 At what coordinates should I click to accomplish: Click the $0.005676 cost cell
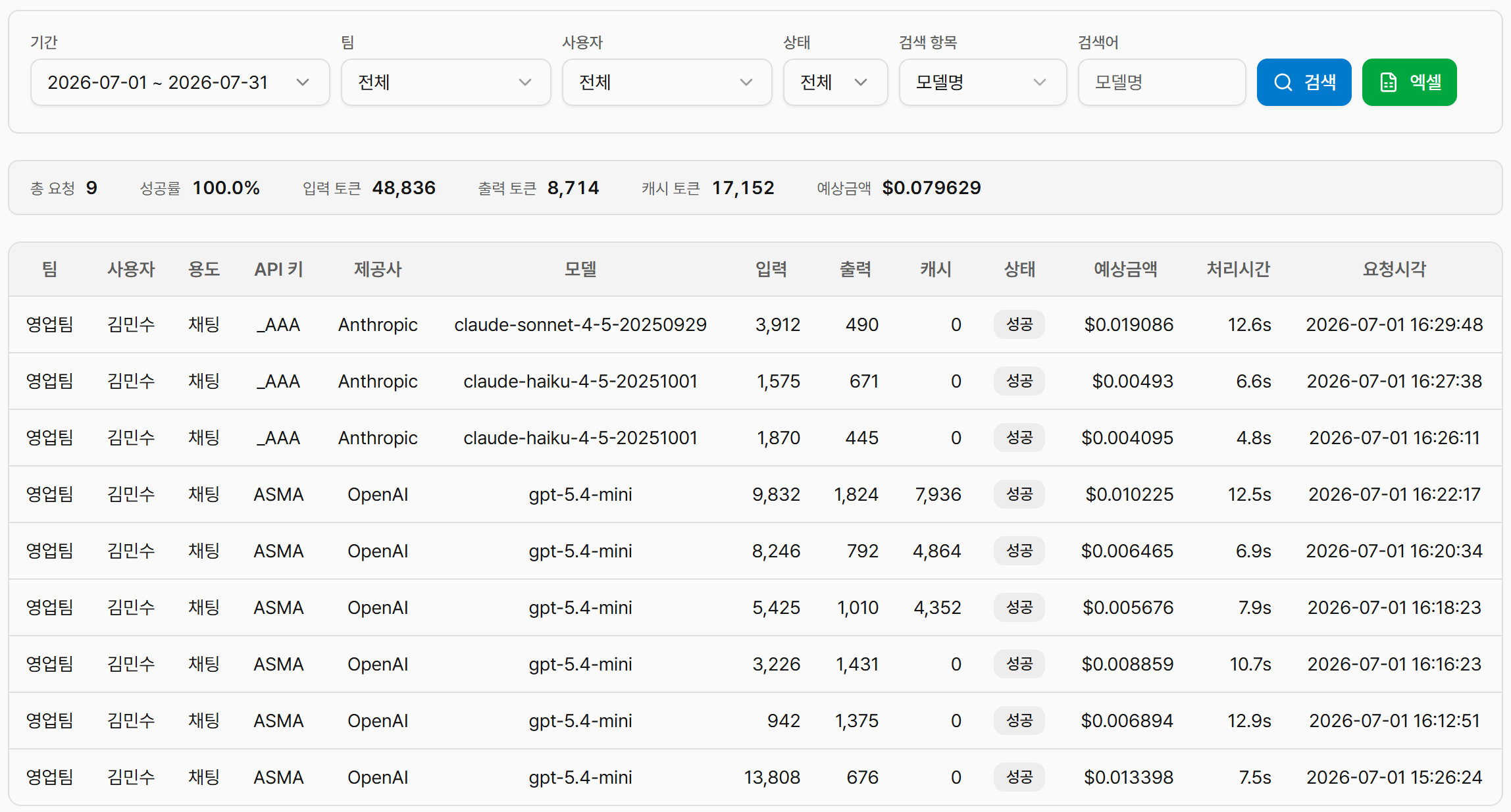click(1128, 607)
